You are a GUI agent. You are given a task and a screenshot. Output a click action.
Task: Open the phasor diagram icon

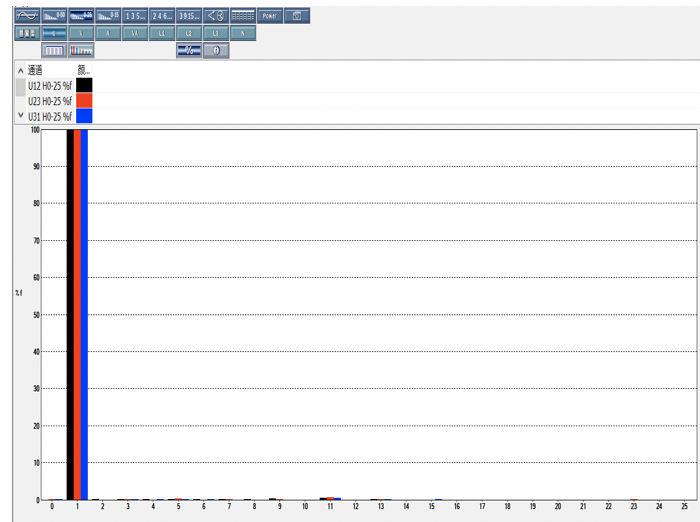coord(216,16)
